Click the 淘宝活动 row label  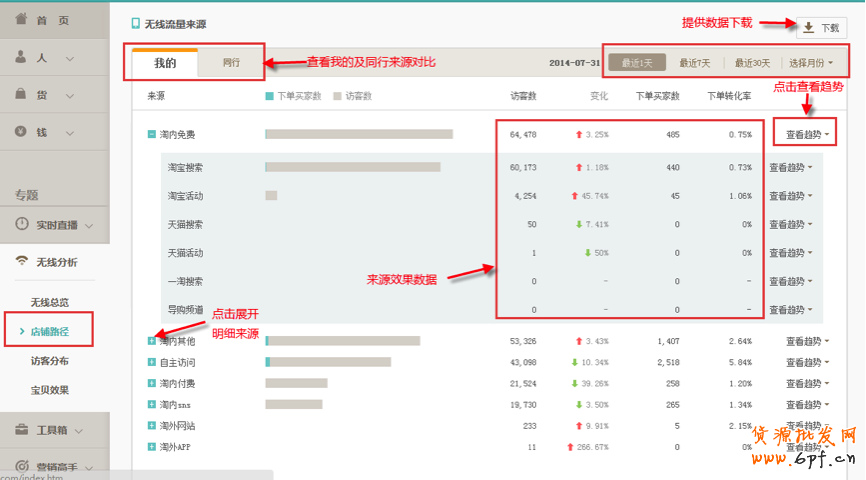pyautogui.click(x=186, y=196)
